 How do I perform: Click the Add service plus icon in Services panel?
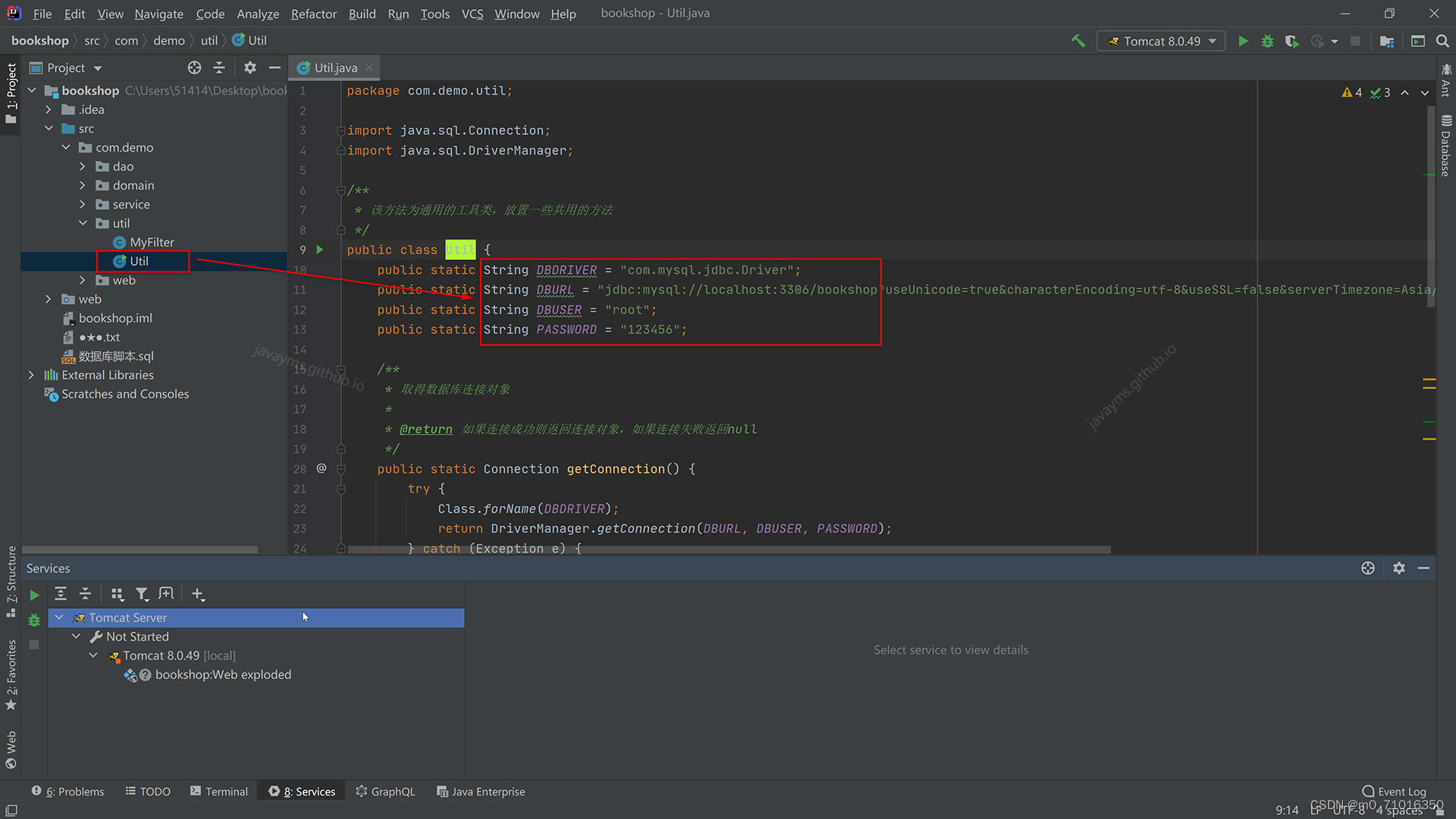[197, 594]
